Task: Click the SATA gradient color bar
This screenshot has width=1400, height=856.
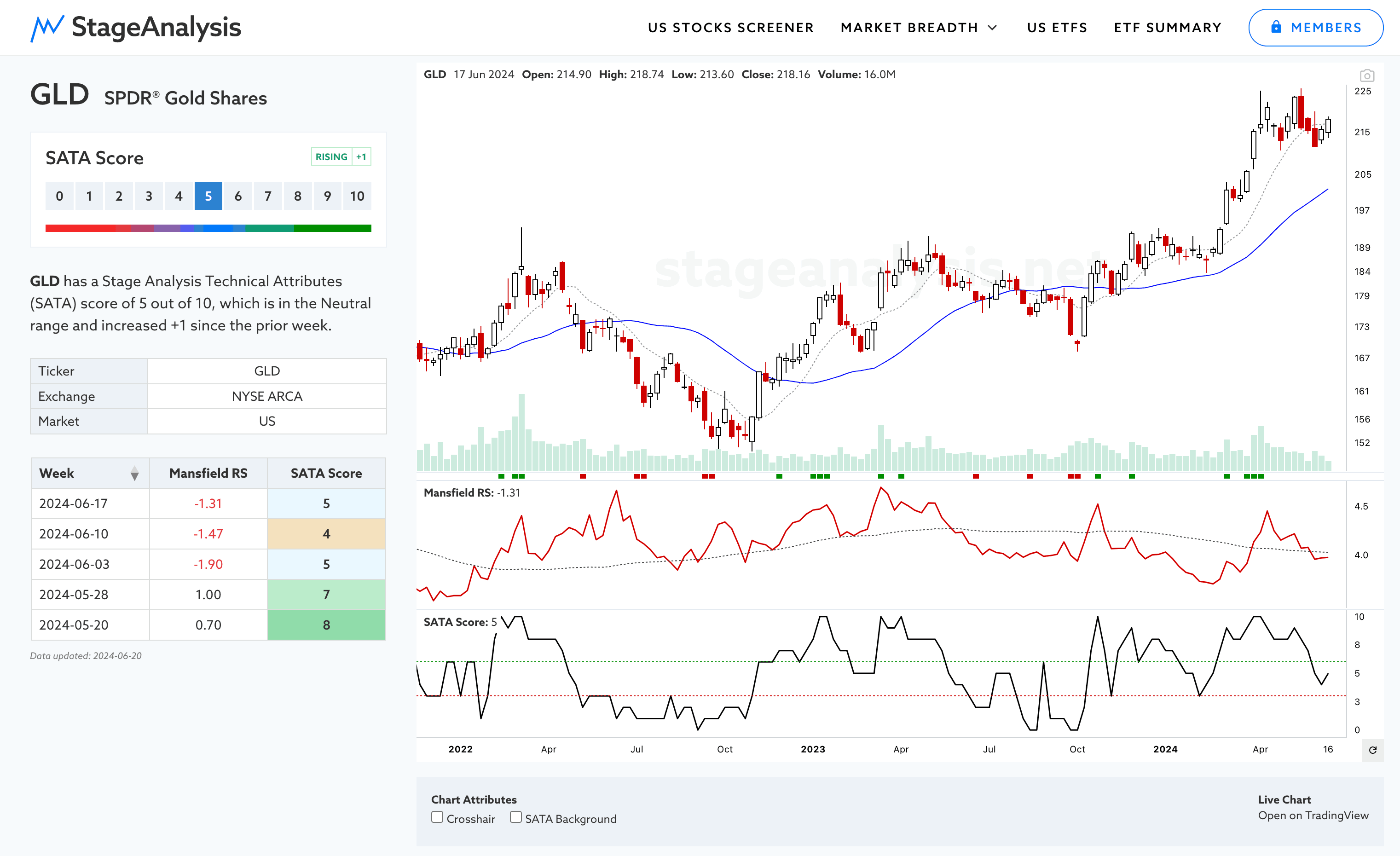Action: (208, 228)
